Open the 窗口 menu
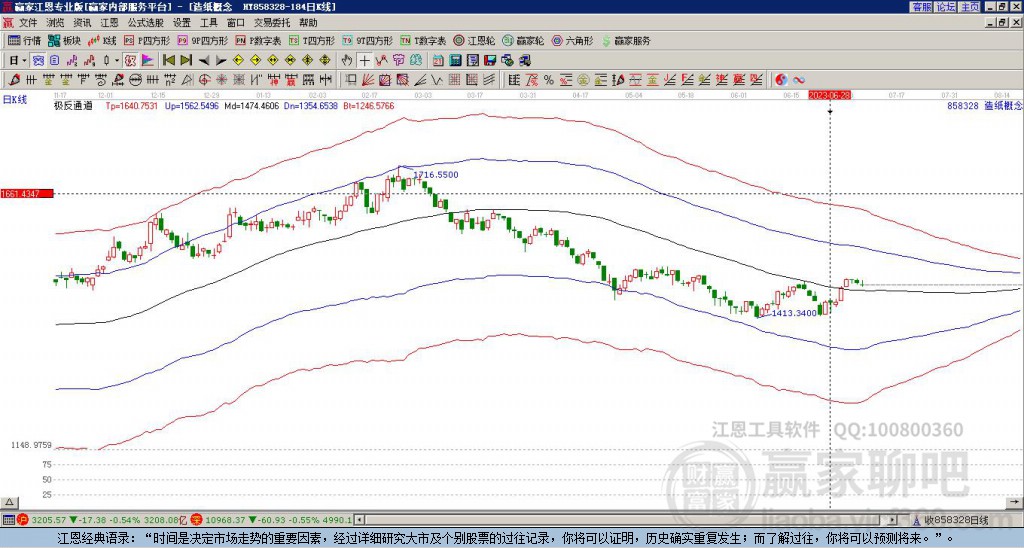1024x548 pixels. (236, 23)
